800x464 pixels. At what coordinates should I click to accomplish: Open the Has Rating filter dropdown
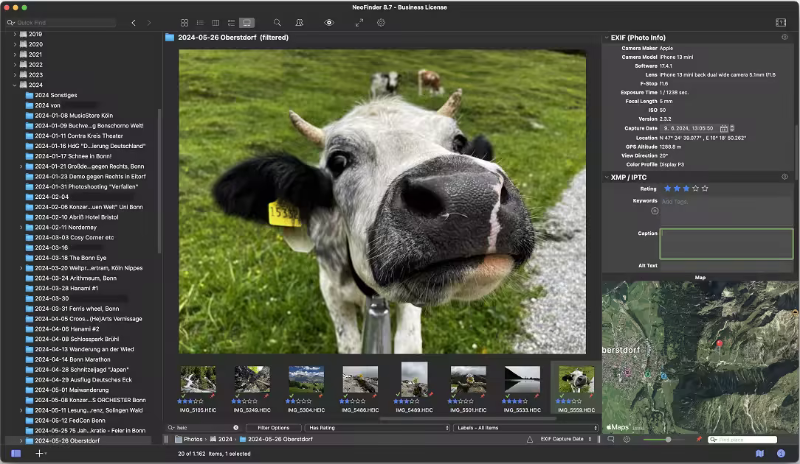coord(378,428)
